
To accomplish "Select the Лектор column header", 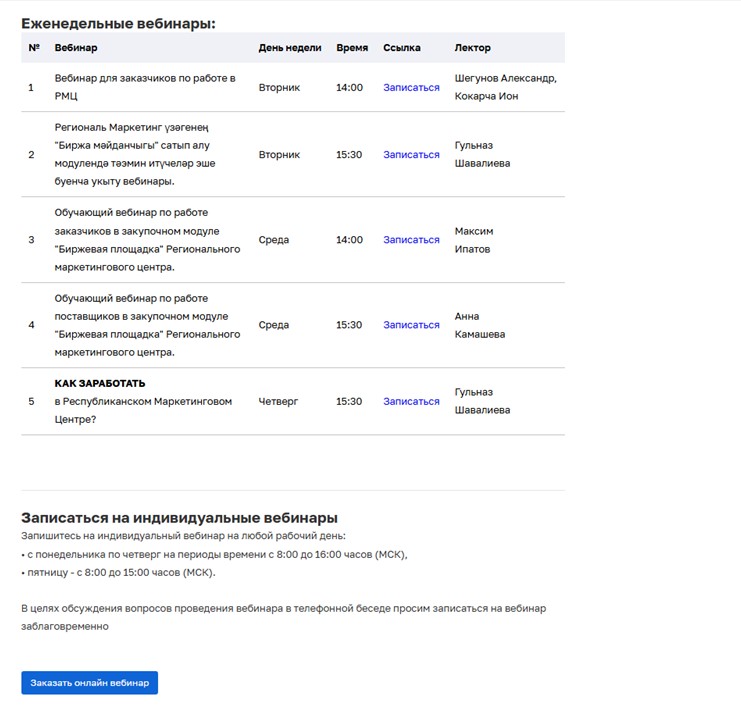I will click(x=473, y=48).
